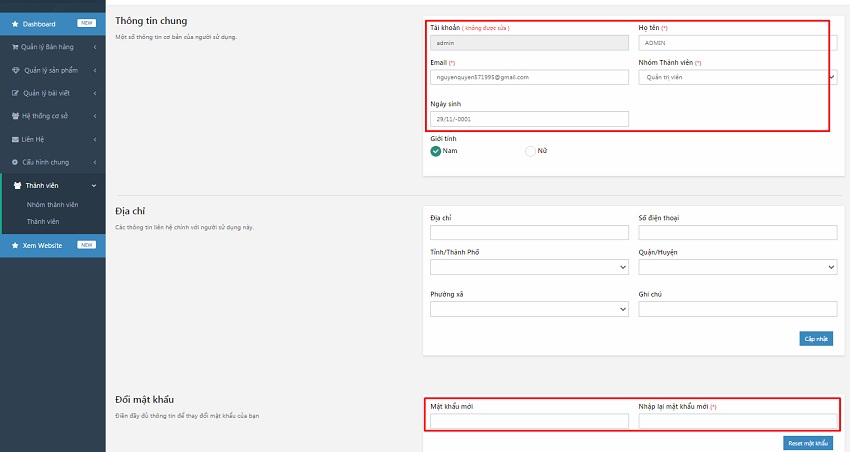Click the gear icon for Cấu hình chung
The height and width of the screenshot is (452, 850).
click(x=14, y=162)
